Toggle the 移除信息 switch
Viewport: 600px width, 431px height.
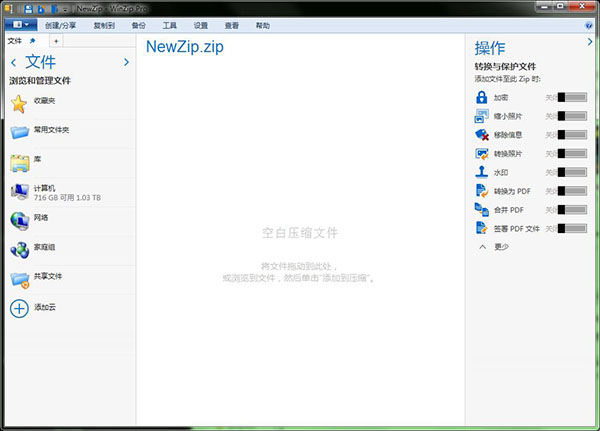point(572,135)
